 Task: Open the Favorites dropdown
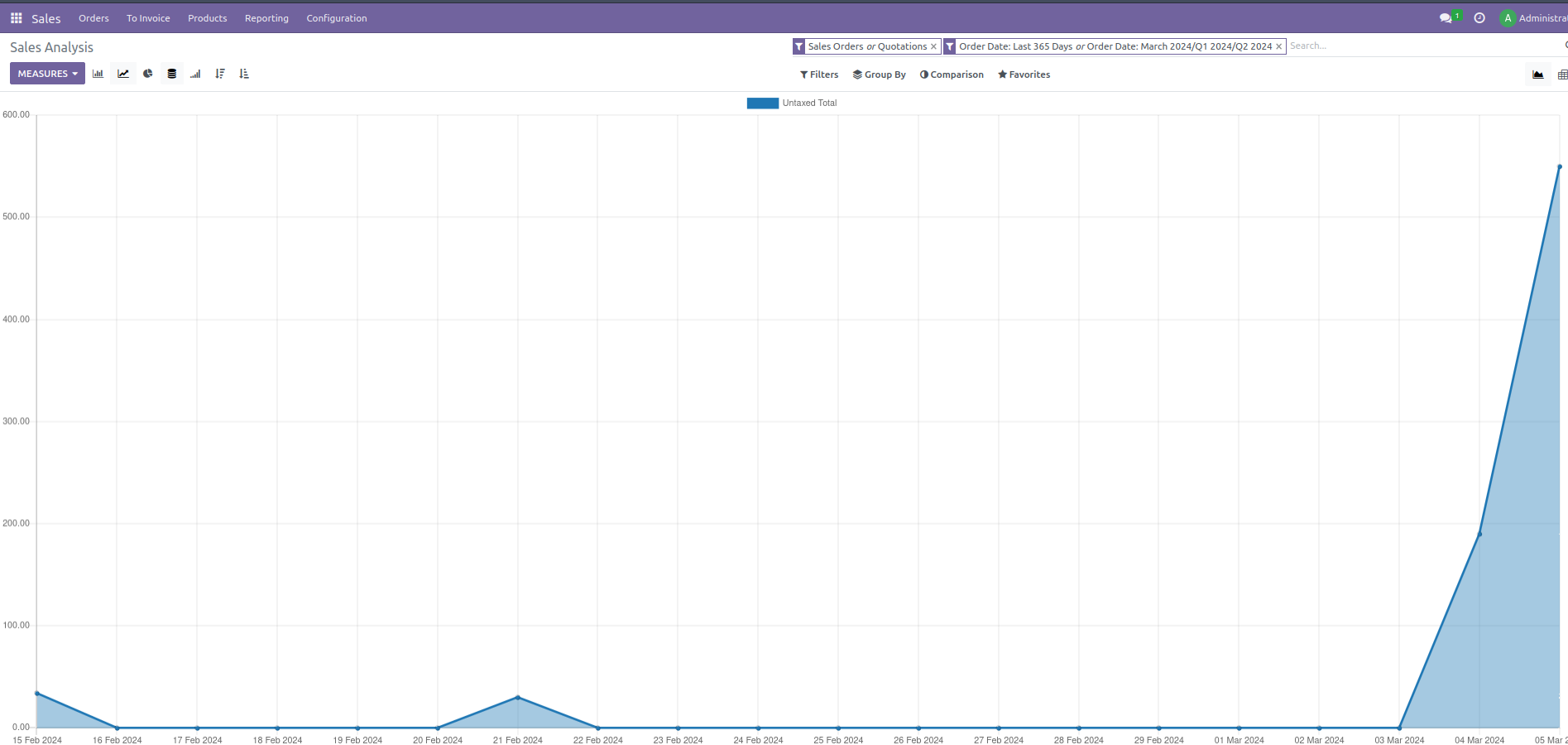click(x=1024, y=74)
